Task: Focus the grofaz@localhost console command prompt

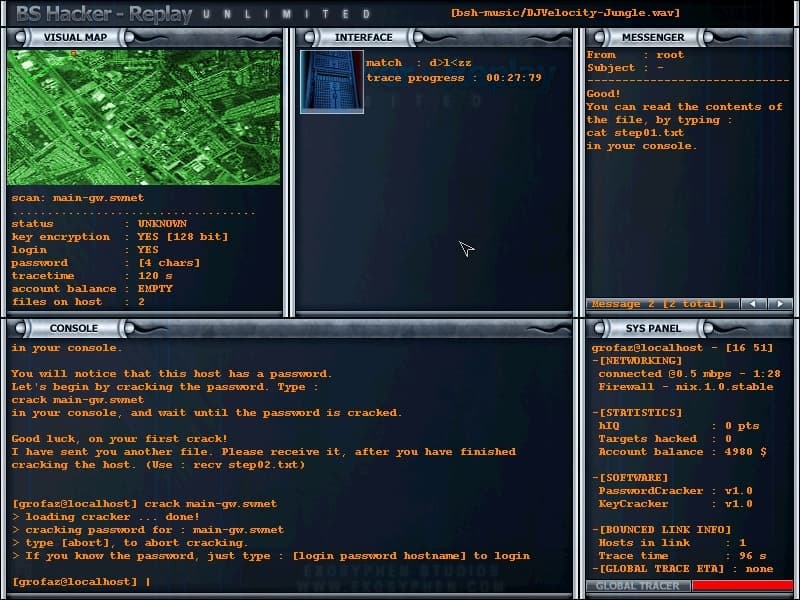Action: point(82,582)
